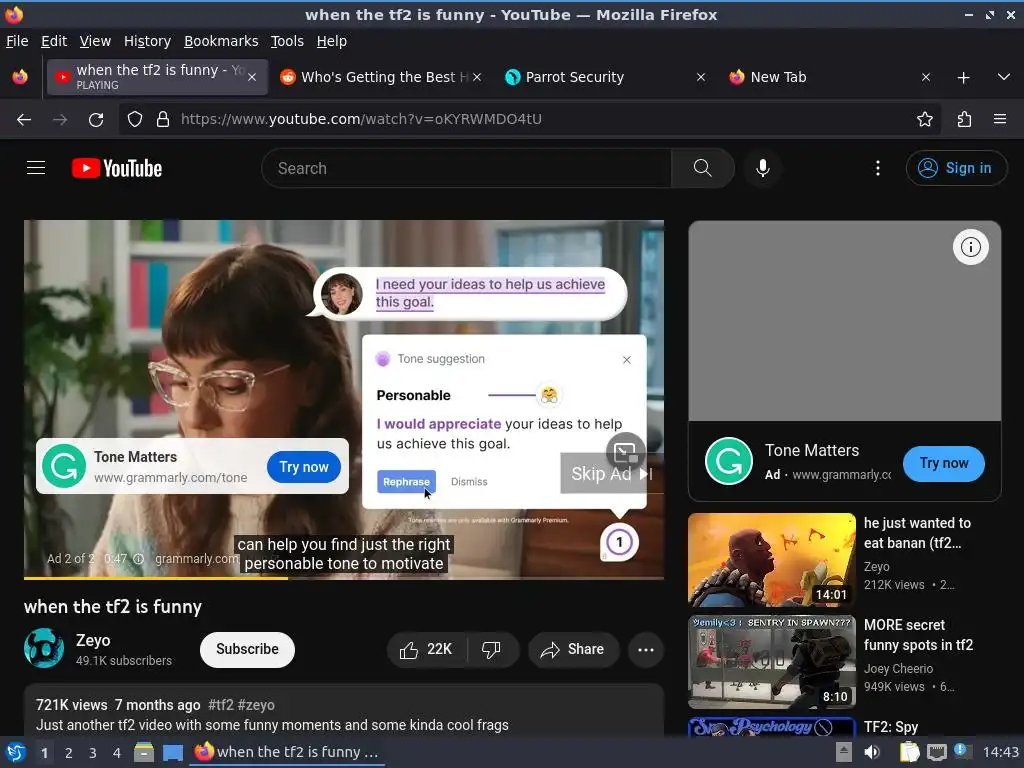Dislike the video with thumbs down

[491, 649]
